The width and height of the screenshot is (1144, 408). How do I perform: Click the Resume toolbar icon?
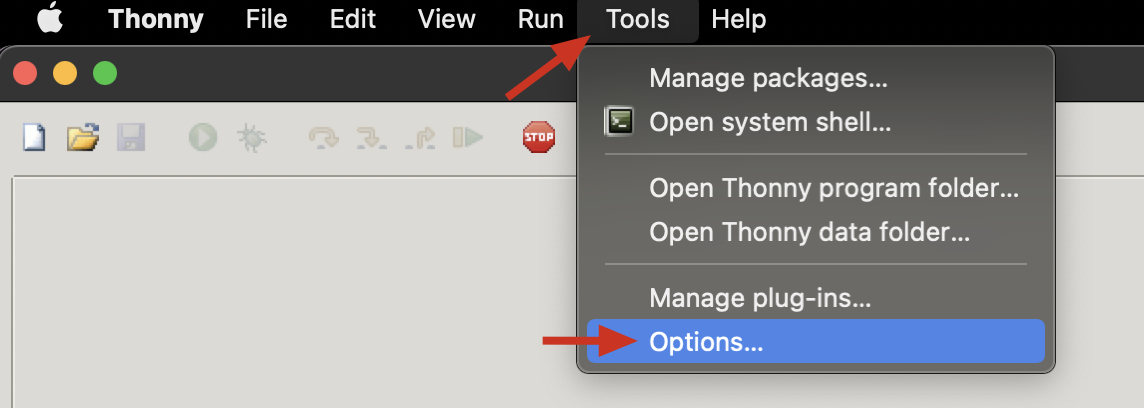467,137
